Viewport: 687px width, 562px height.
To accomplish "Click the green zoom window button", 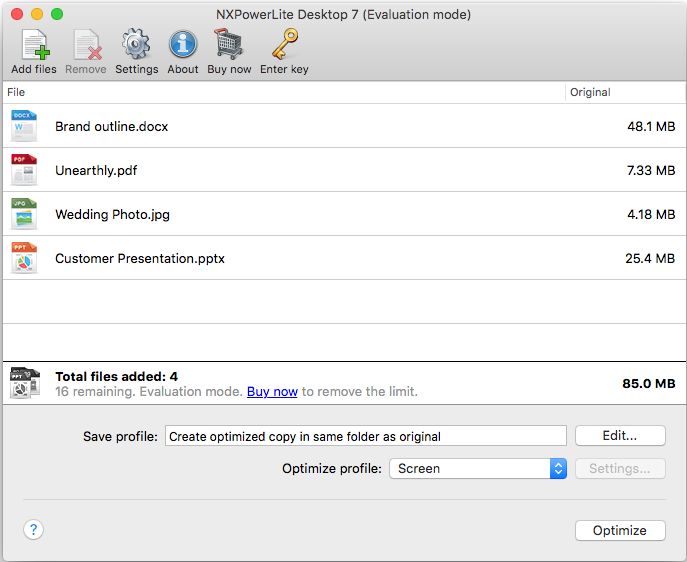I will [57, 14].
